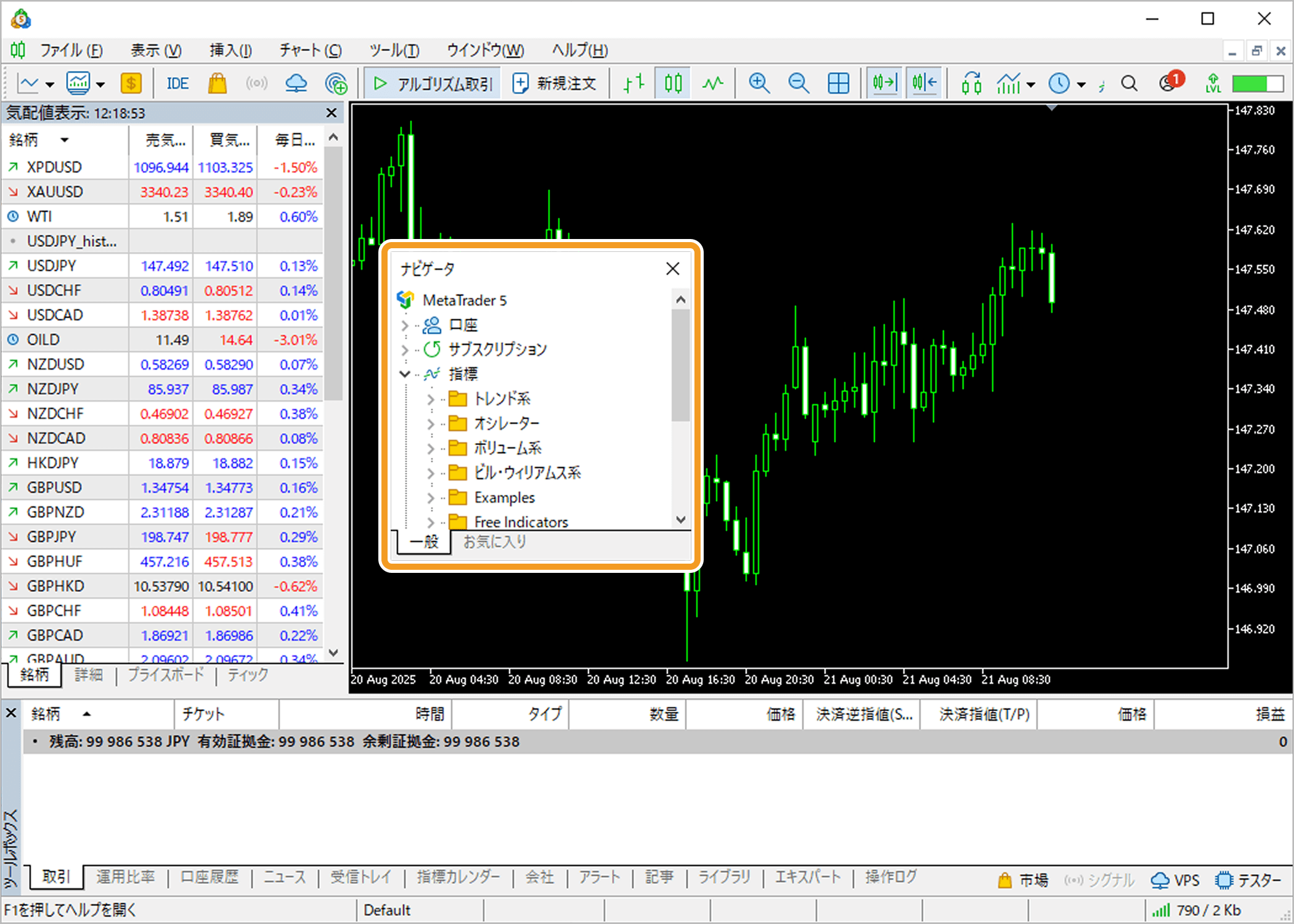Screen dimensions: 1294x924
Task: Toggle the アルゴリズム取引 button
Action: tap(433, 83)
